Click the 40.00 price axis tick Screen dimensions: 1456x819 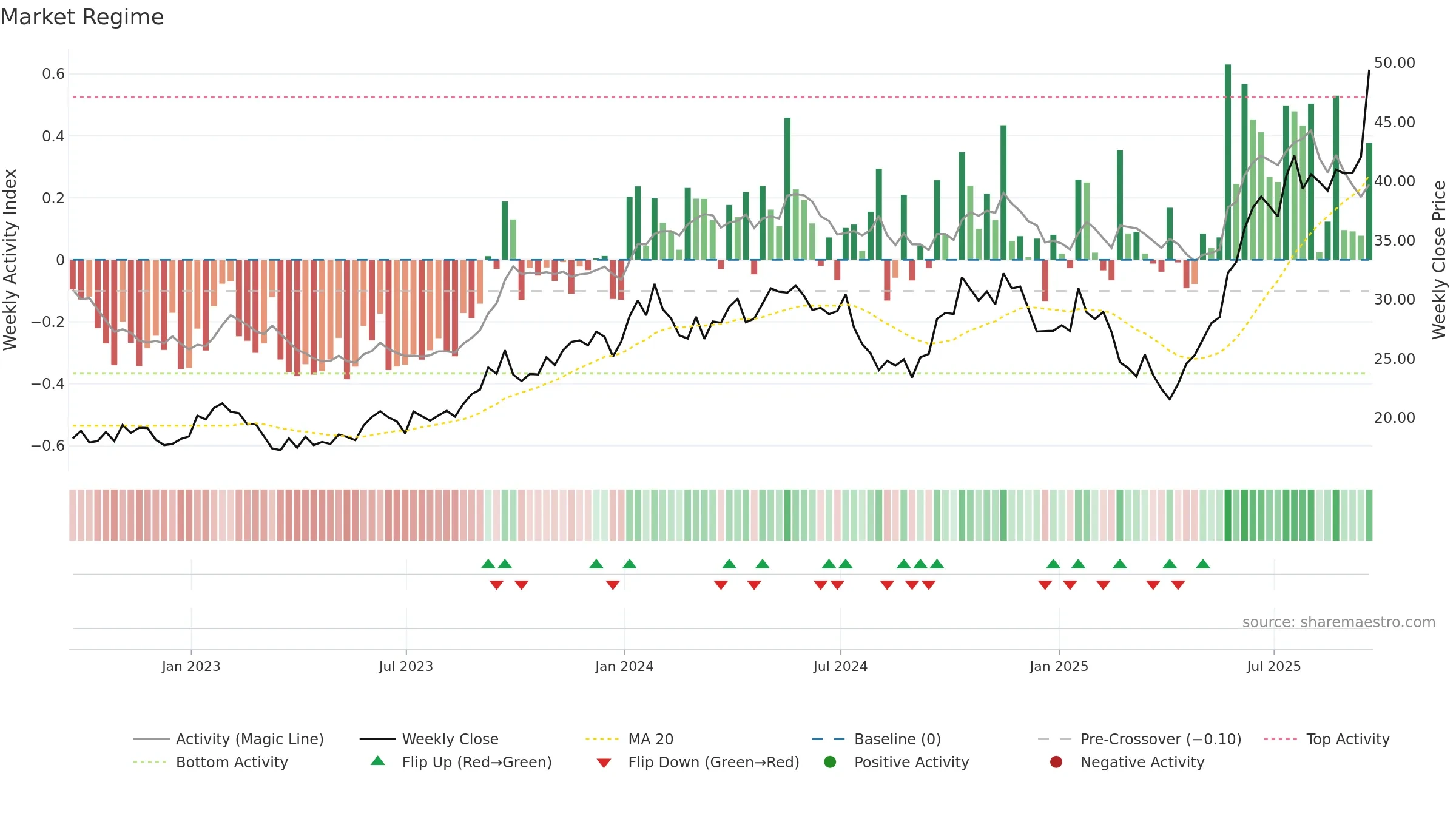click(x=1394, y=181)
